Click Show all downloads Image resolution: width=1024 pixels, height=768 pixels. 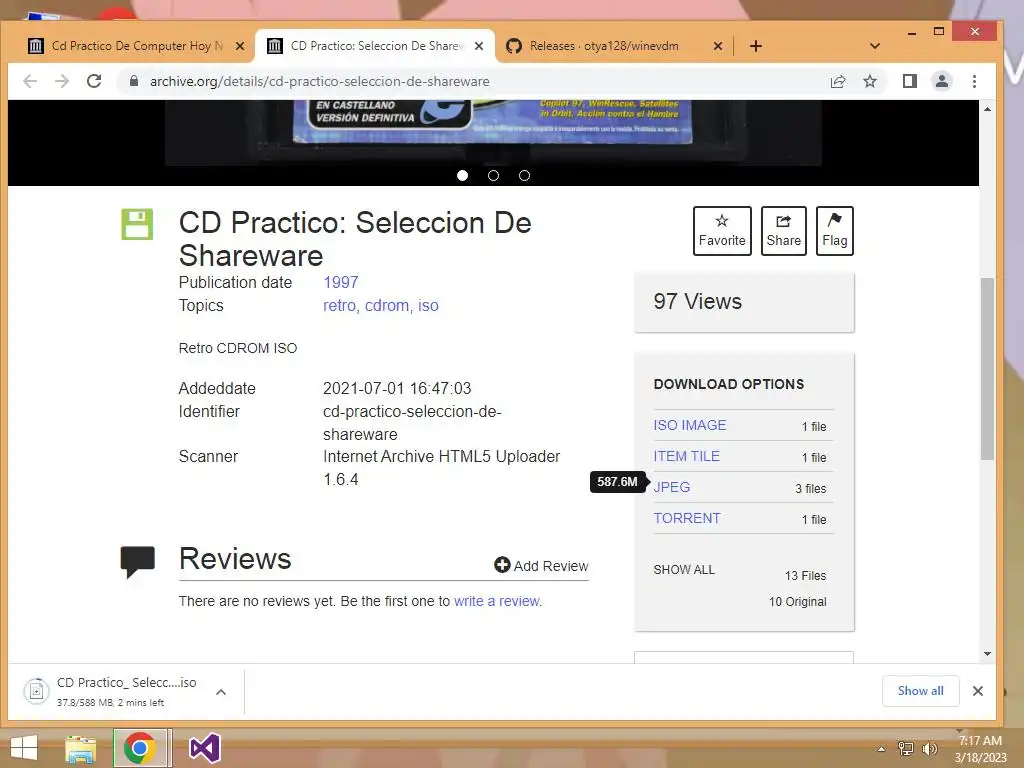click(920, 691)
